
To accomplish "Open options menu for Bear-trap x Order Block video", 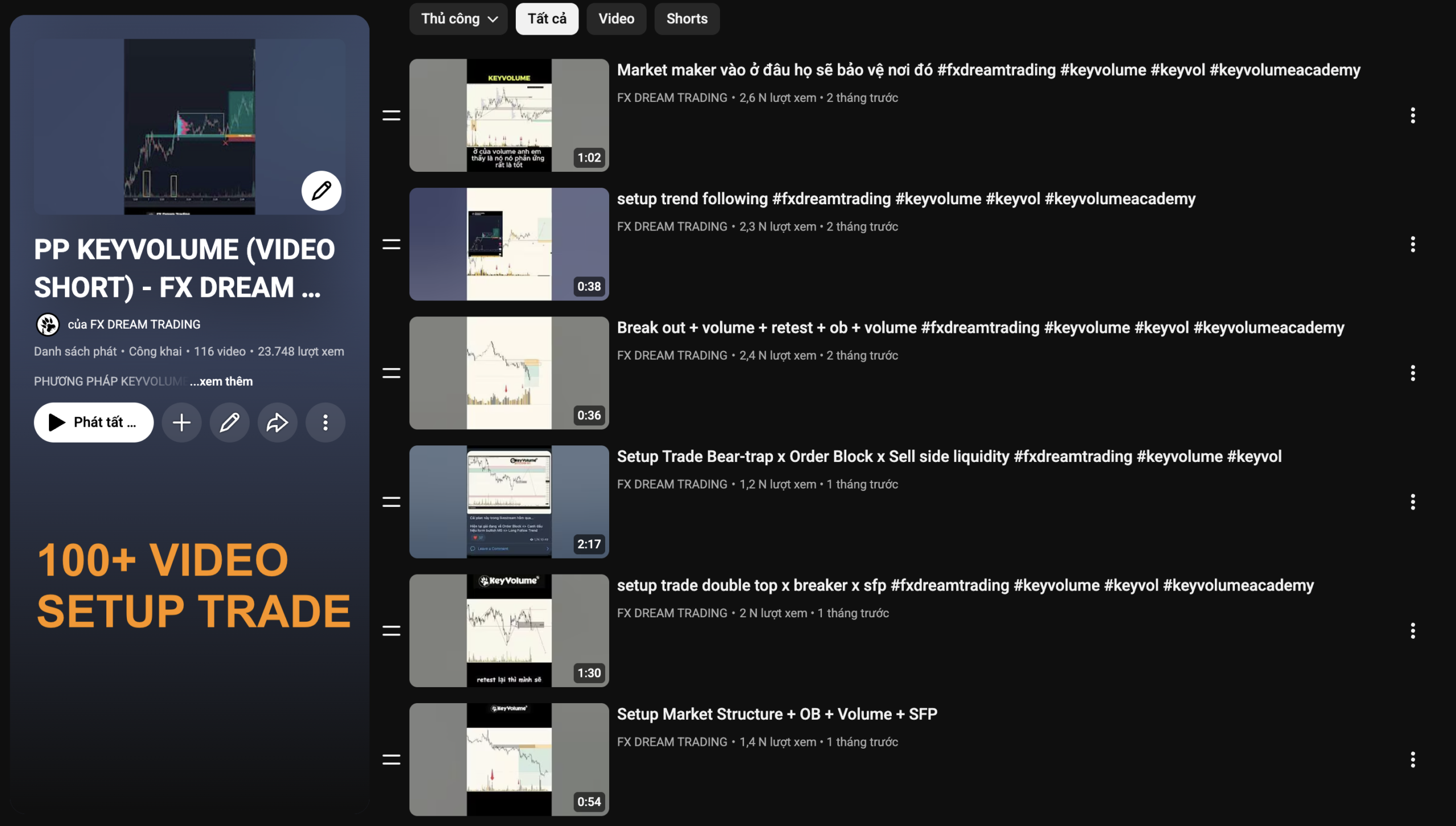I will [x=1413, y=502].
